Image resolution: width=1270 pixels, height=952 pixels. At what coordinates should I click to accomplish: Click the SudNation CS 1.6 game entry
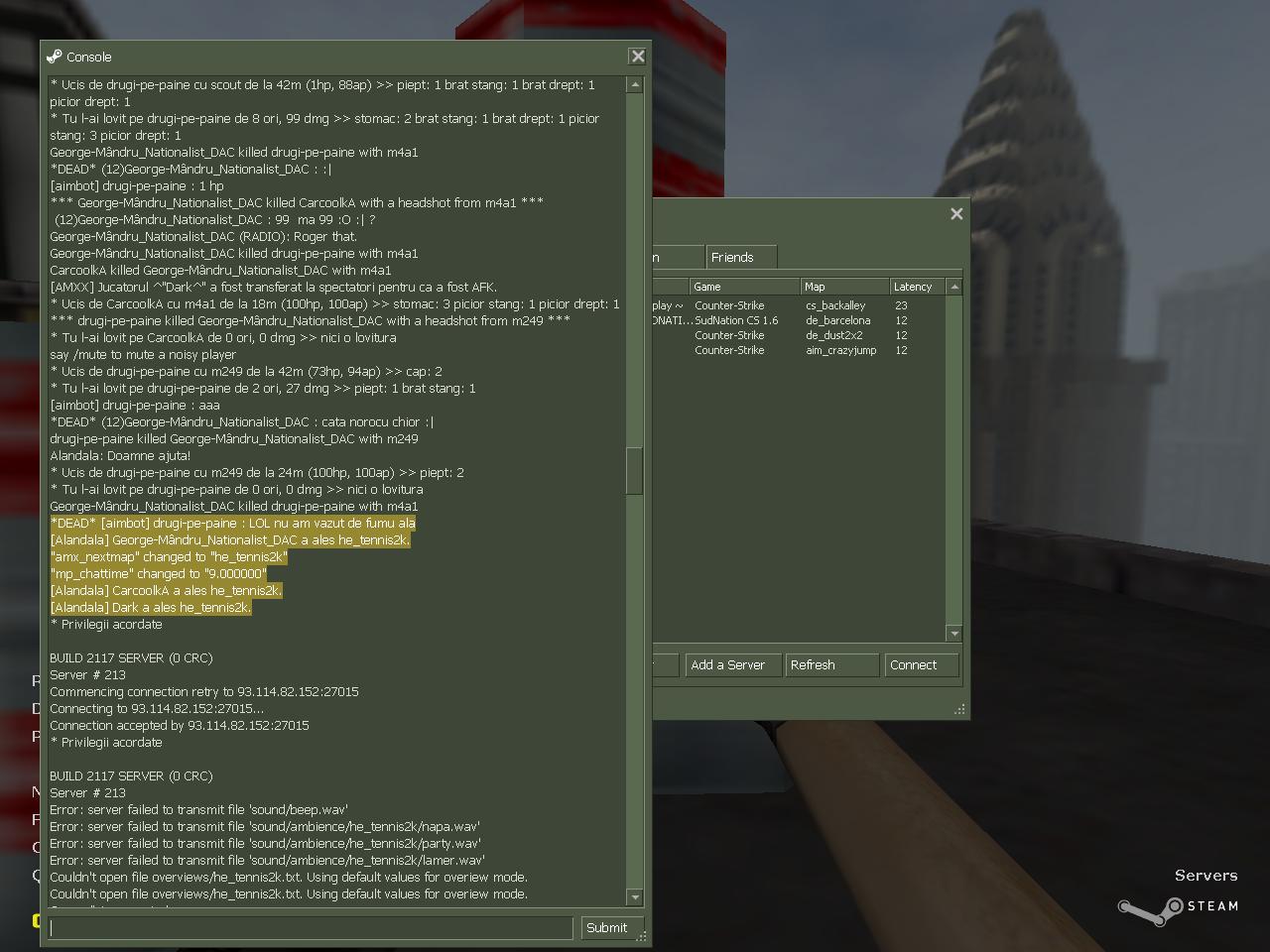(x=736, y=320)
